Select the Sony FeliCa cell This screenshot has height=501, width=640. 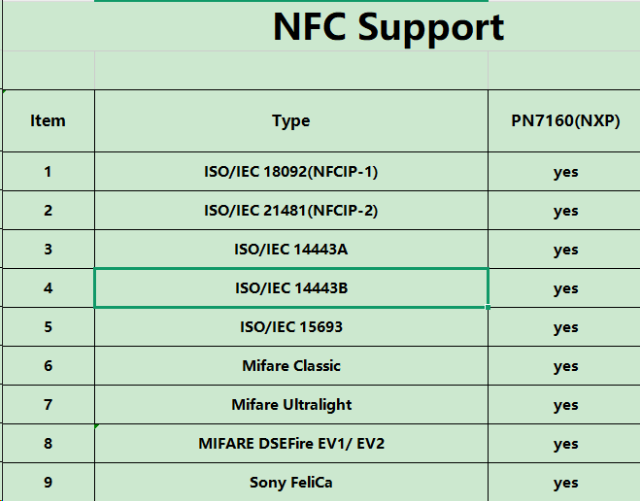click(291, 482)
